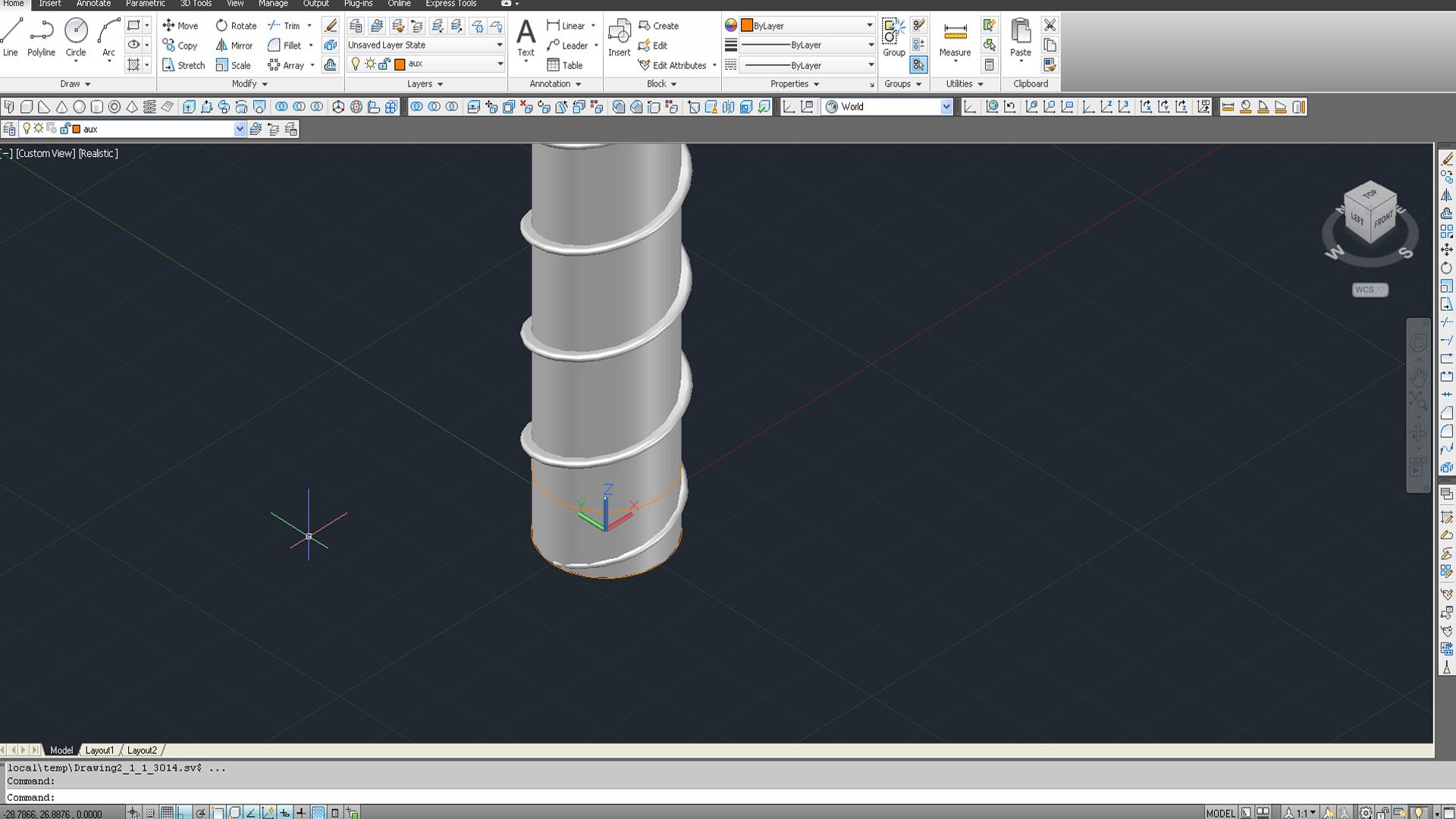Switch to the Layout1 tab

pos(99,750)
